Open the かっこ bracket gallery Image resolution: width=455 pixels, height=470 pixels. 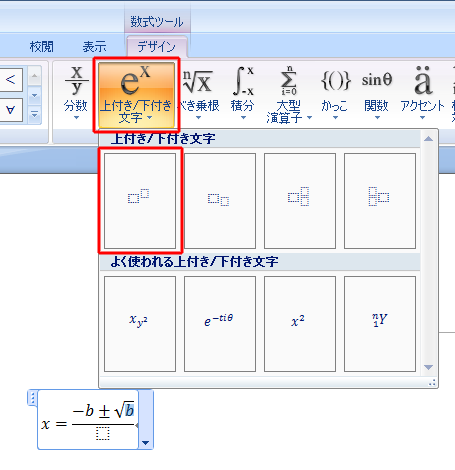[335, 94]
